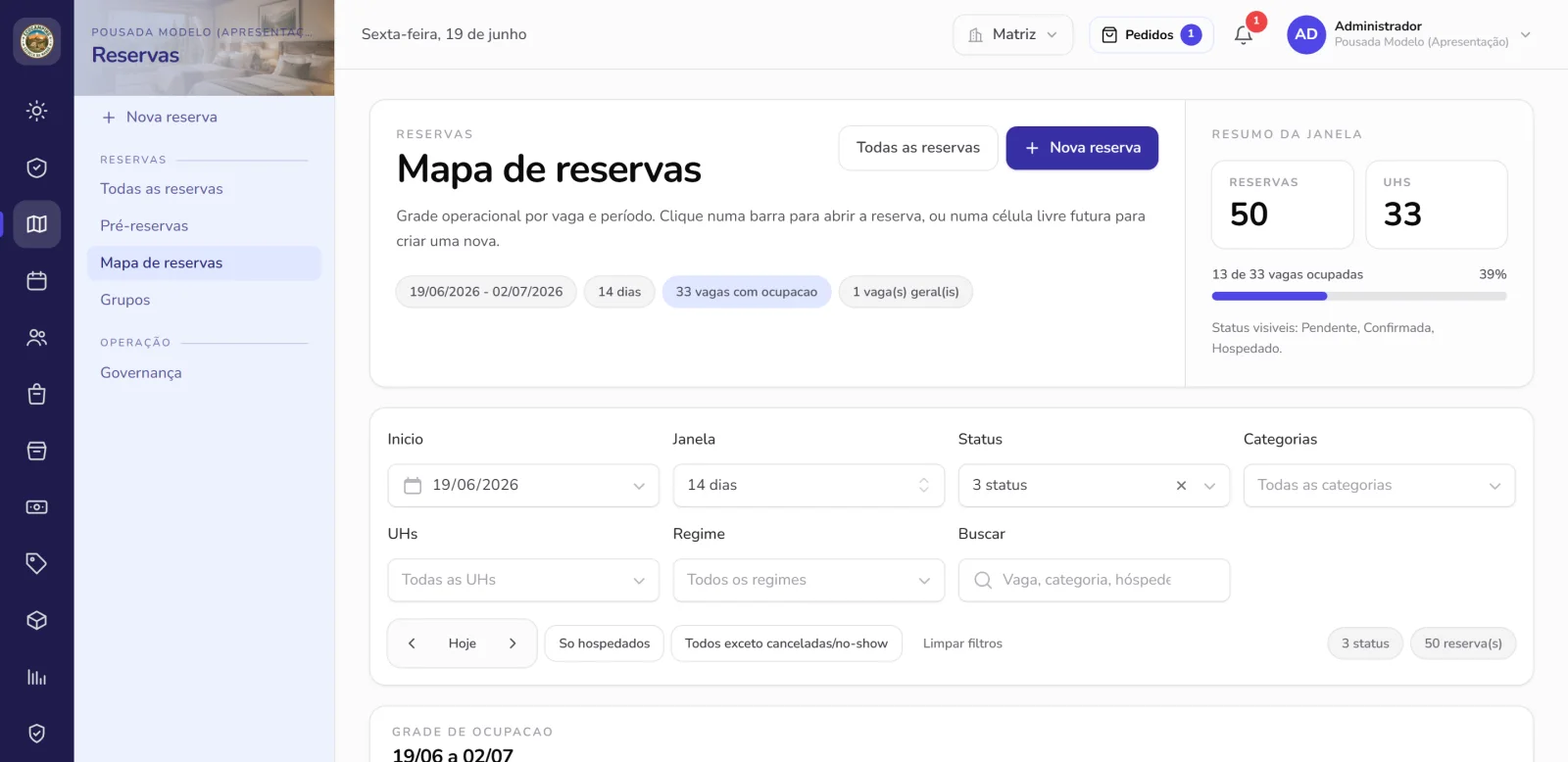The height and width of the screenshot is (762, 1568).
Task: Select the map icon for reservations module
Action: [37, 224]
